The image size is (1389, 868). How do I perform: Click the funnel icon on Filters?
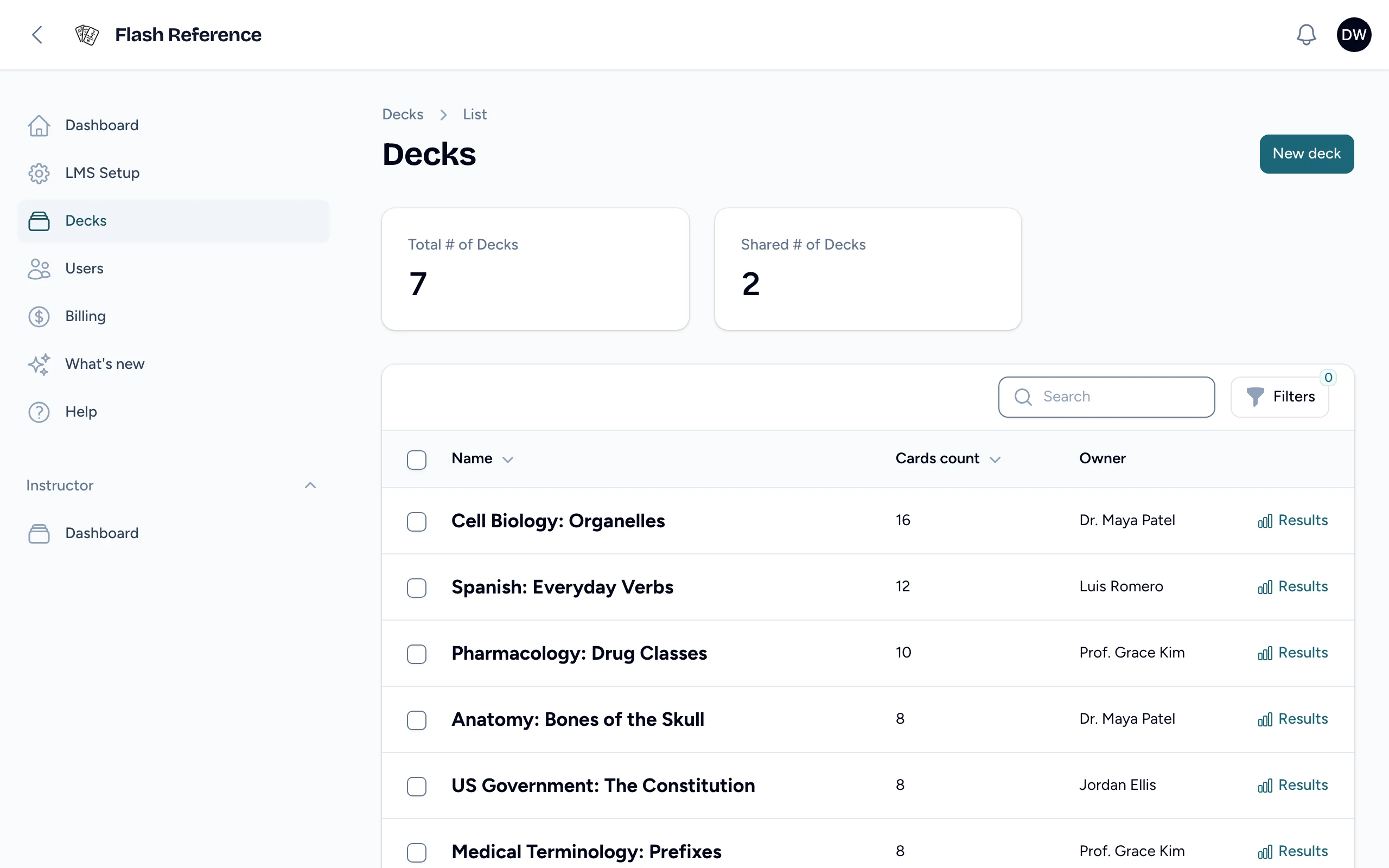(x=1254, y=397)
